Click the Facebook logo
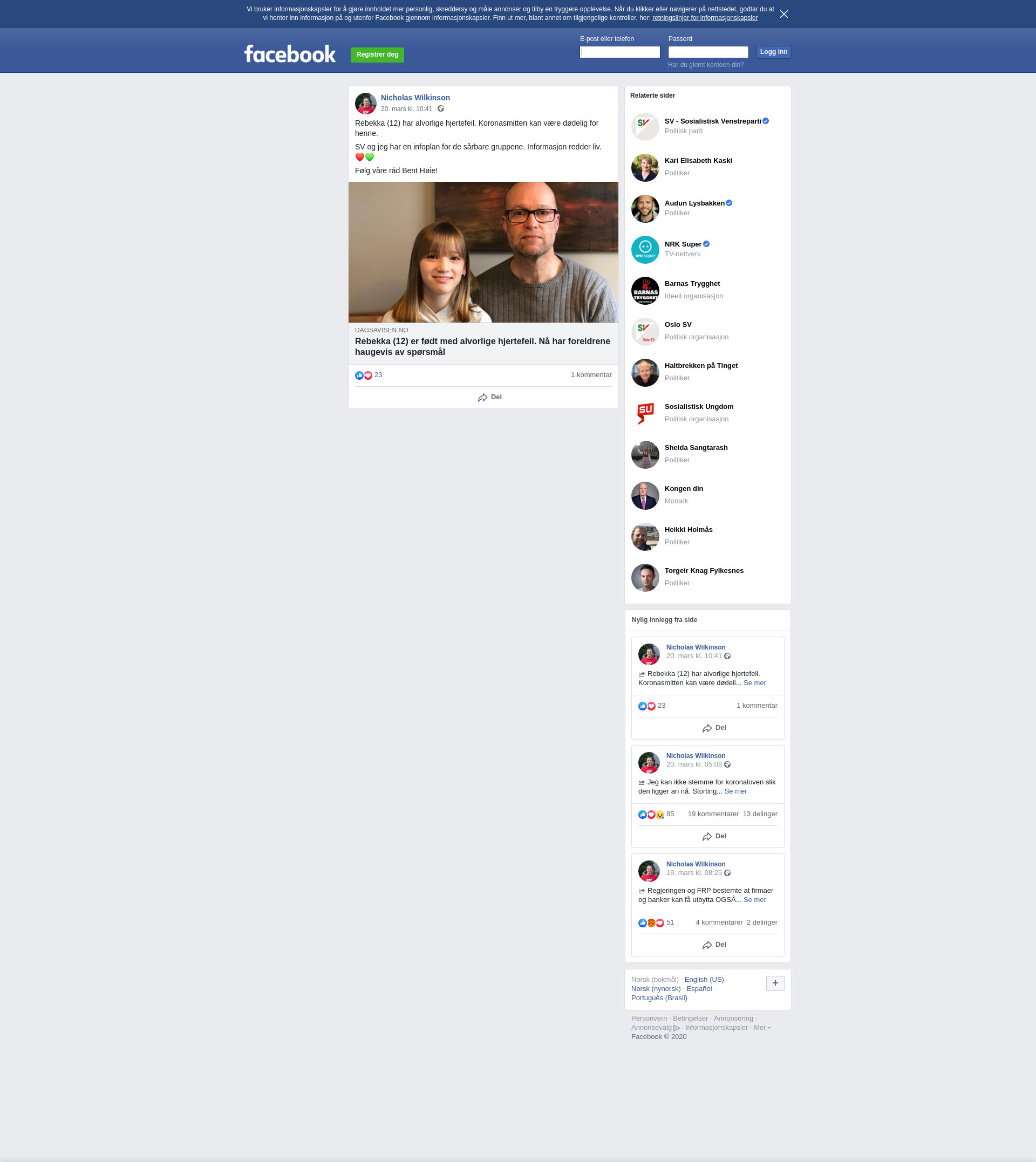This screenshot has height=1162, width=1036. 290,54
